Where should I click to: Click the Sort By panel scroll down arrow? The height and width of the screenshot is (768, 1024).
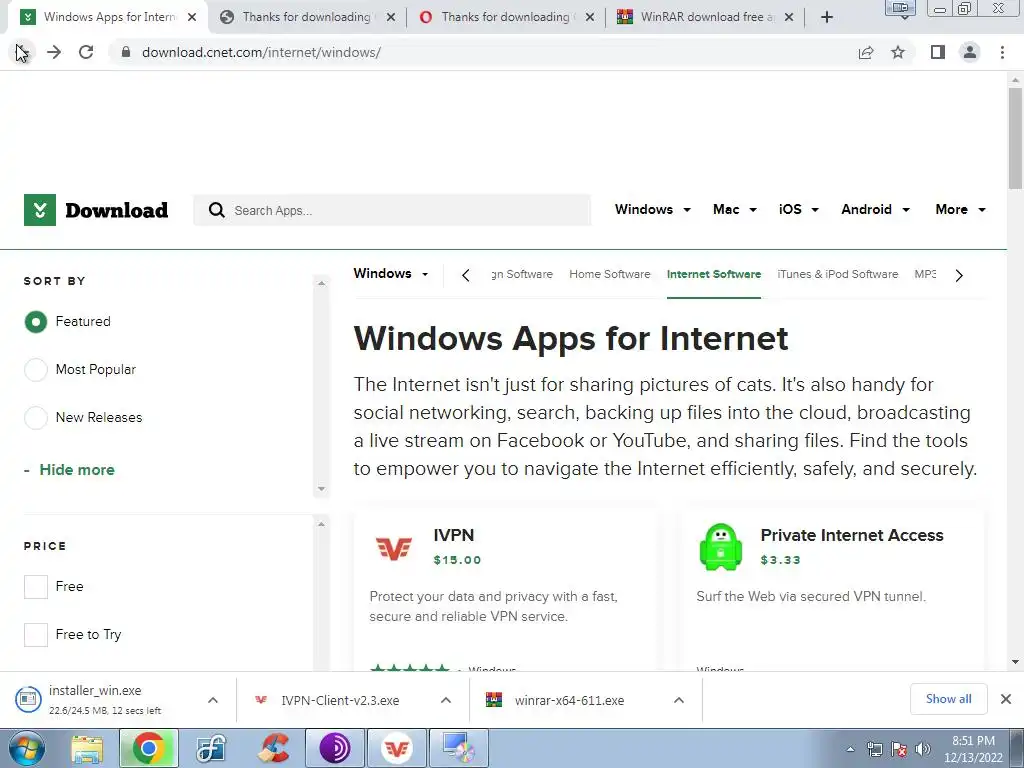(x=321, y=488)
